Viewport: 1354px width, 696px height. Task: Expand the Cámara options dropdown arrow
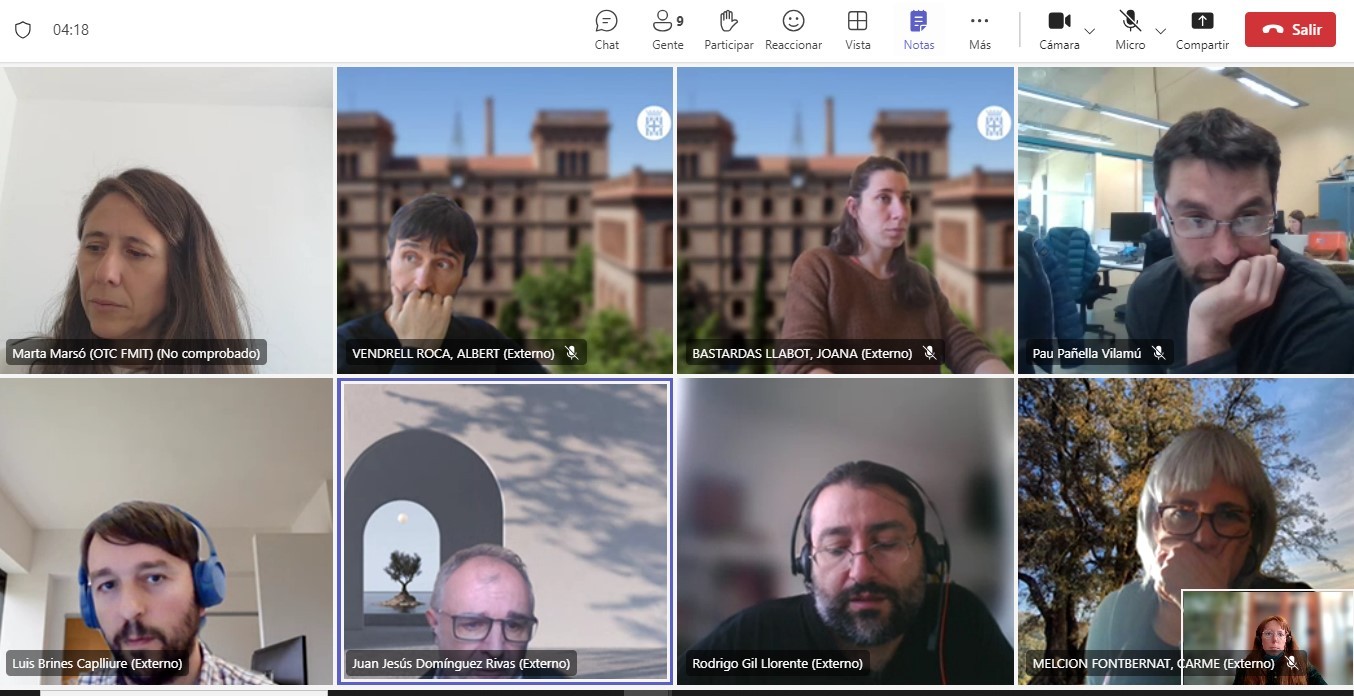pyautogui.click(x=1090, y=31)
